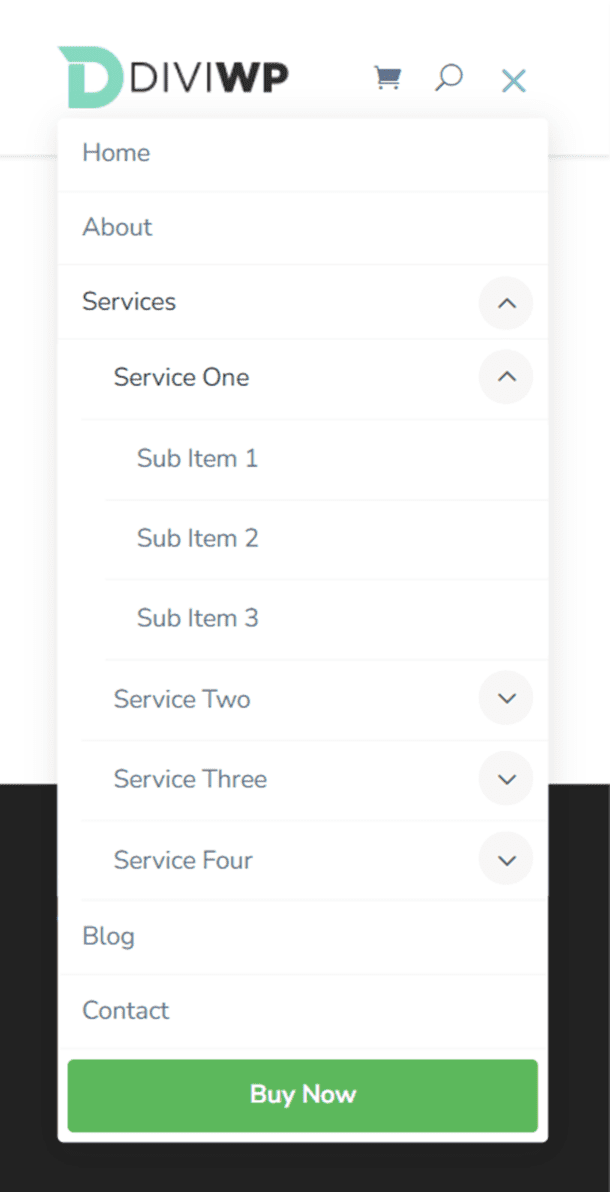
Task: Click Service Two in the submenu
Action: [182, 698]
